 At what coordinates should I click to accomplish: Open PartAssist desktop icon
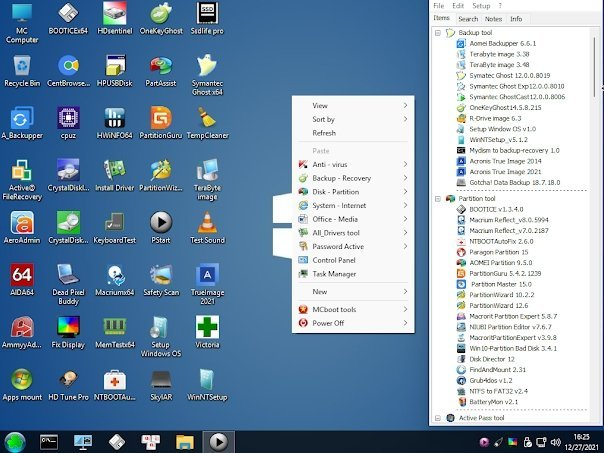coord(161,71)
